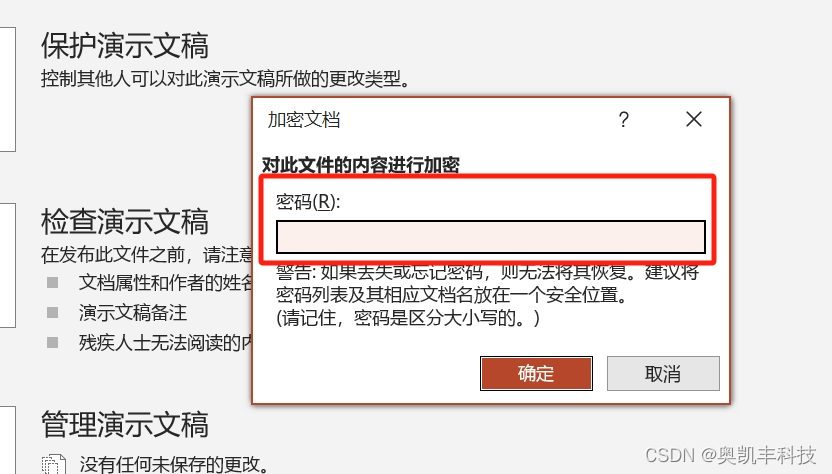The height and width of the screenshot is (474, 832).
Task: Click the 没有任何未保存的更改 status text
Action: [174, 464]
